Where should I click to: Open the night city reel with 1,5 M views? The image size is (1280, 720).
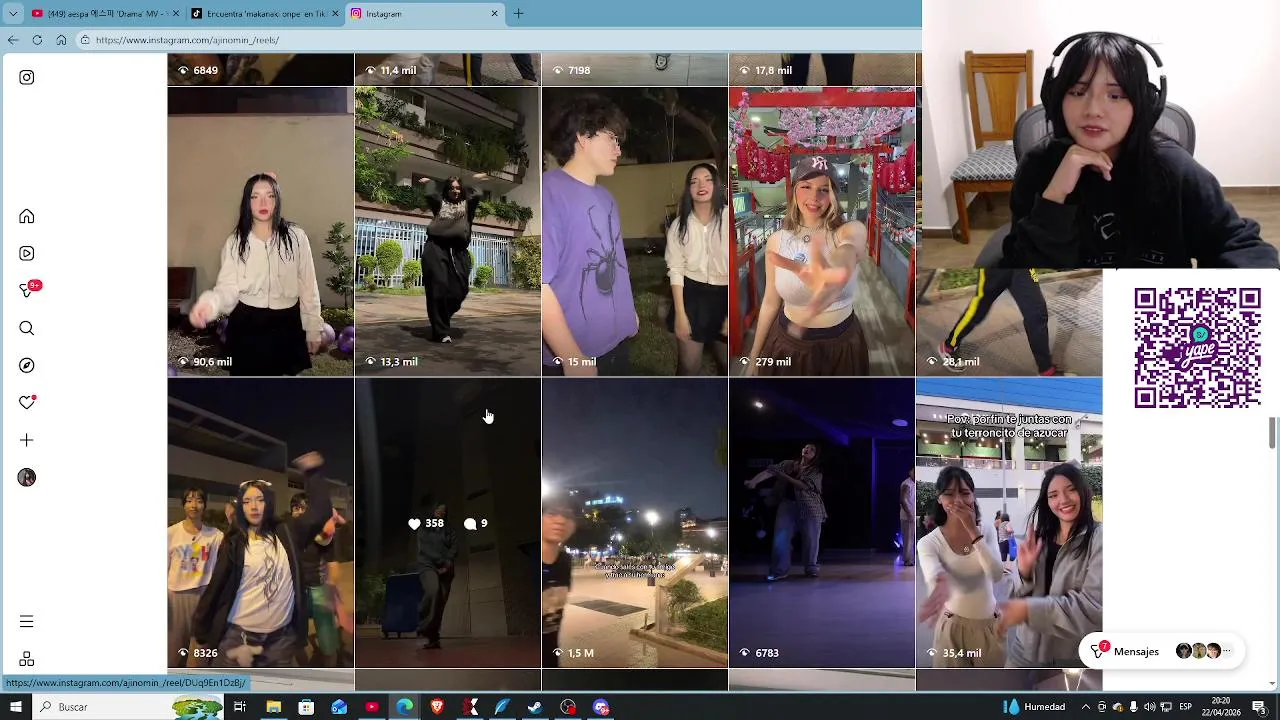click(634, 522)
